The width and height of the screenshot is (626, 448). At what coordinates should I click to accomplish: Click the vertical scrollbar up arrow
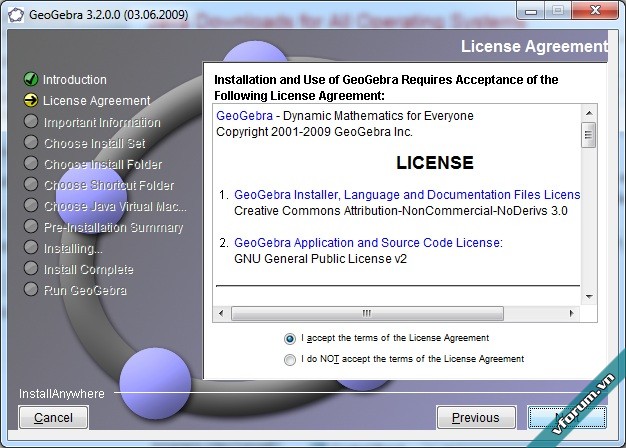(x=589, y=113)
